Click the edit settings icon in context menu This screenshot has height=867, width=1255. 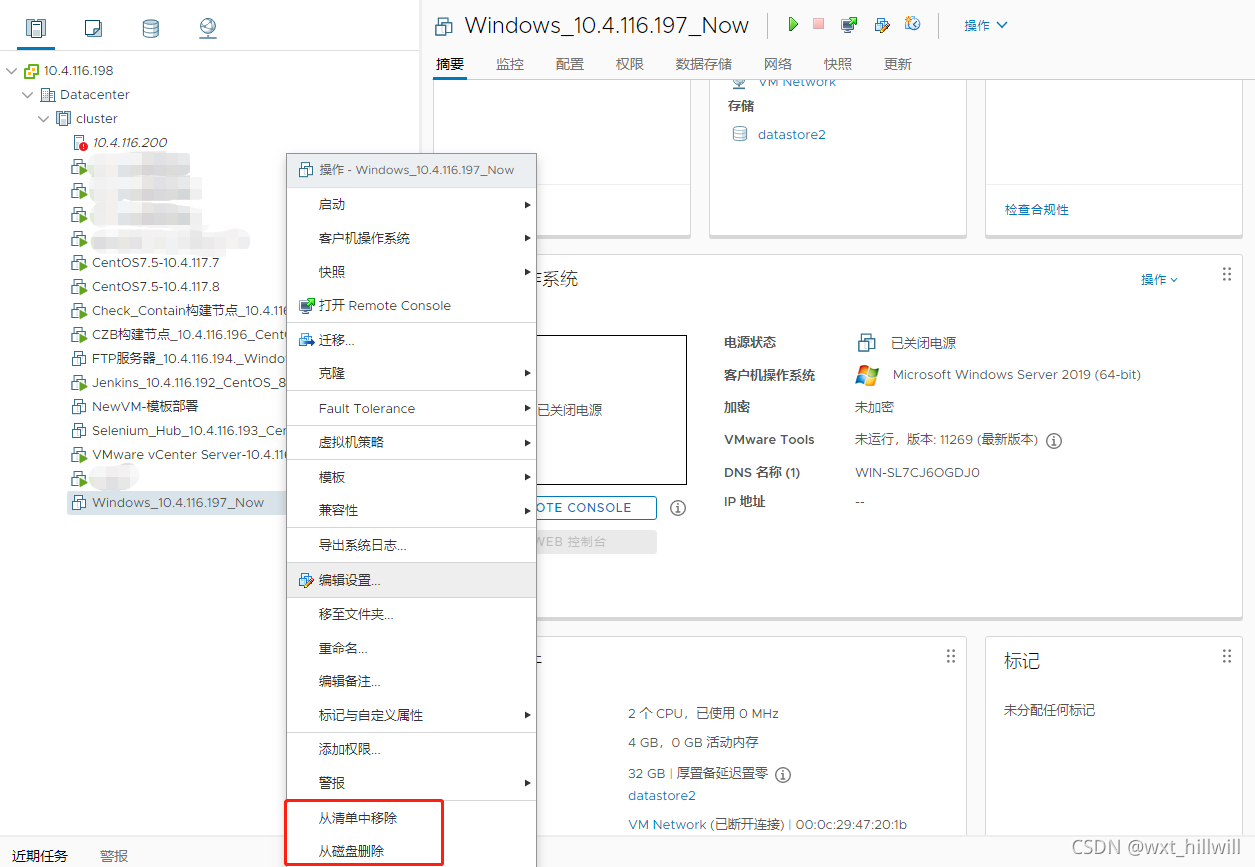click(306, 580)
